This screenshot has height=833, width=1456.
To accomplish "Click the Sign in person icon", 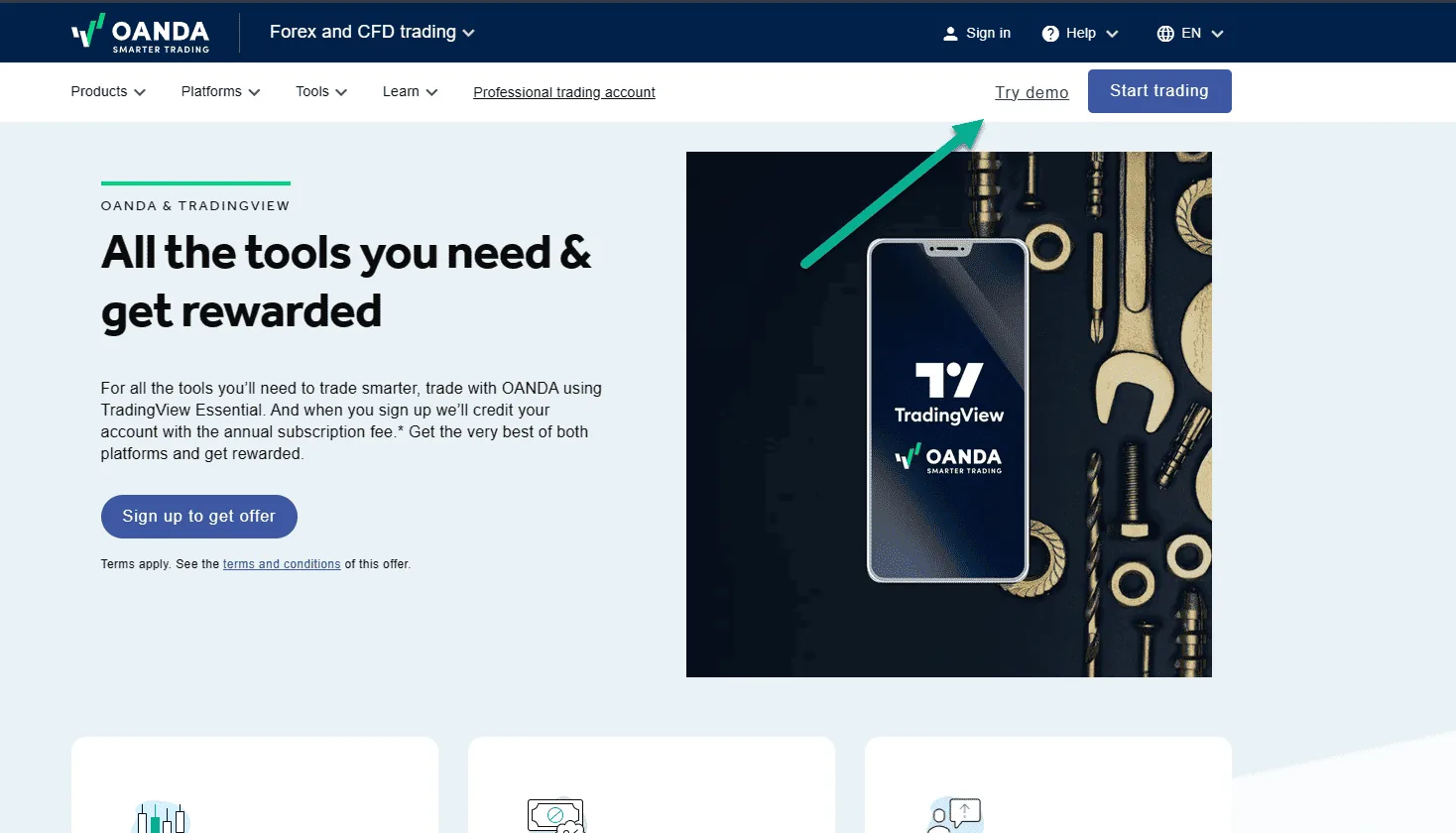I will pos(950,34).
